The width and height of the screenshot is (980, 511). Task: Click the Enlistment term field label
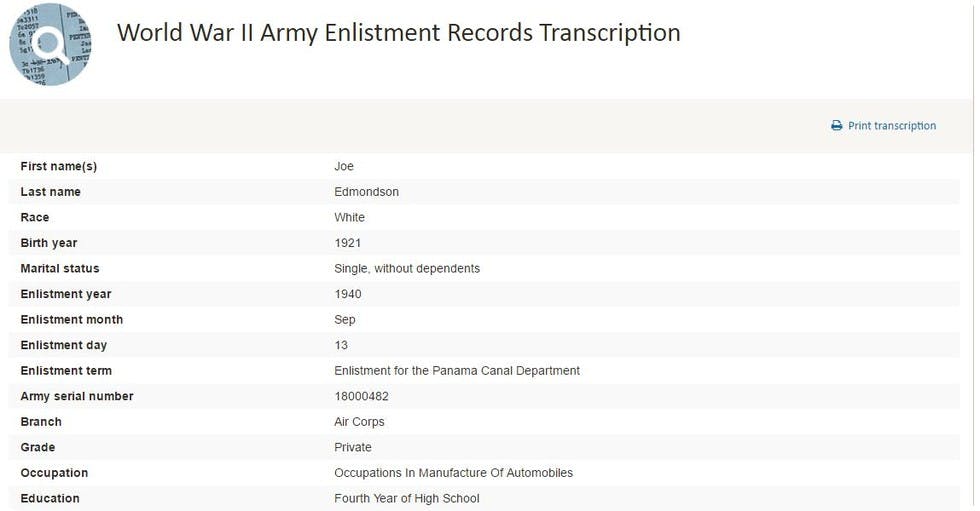pos(66,371)
